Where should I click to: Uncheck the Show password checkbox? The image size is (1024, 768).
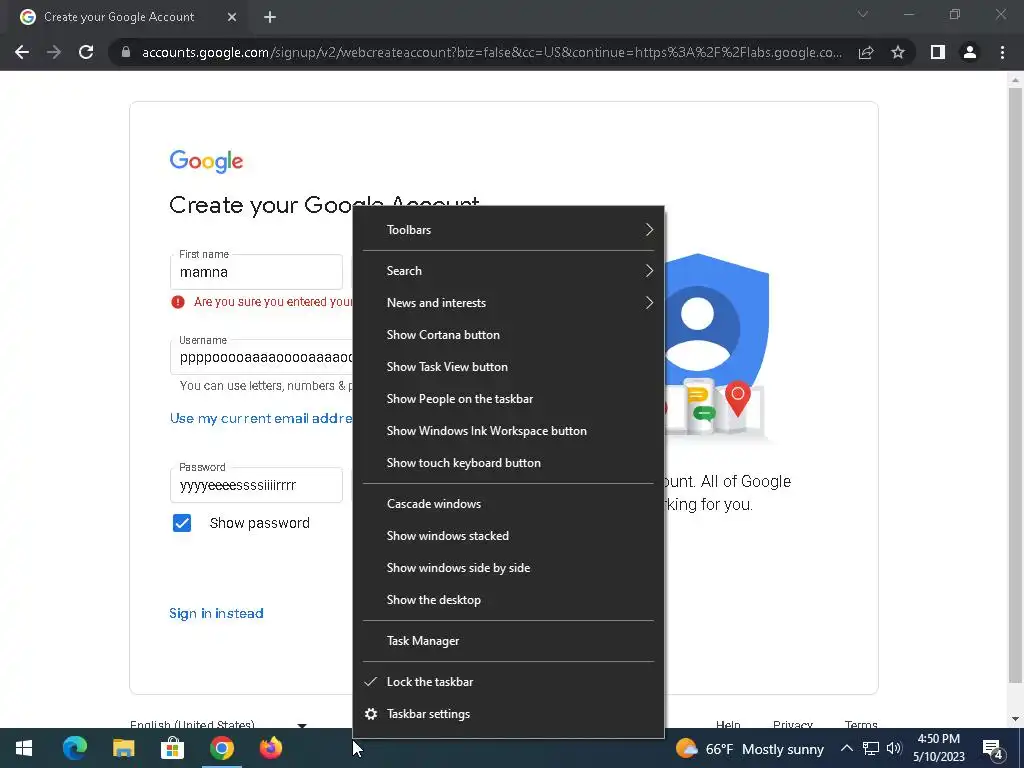182,523
